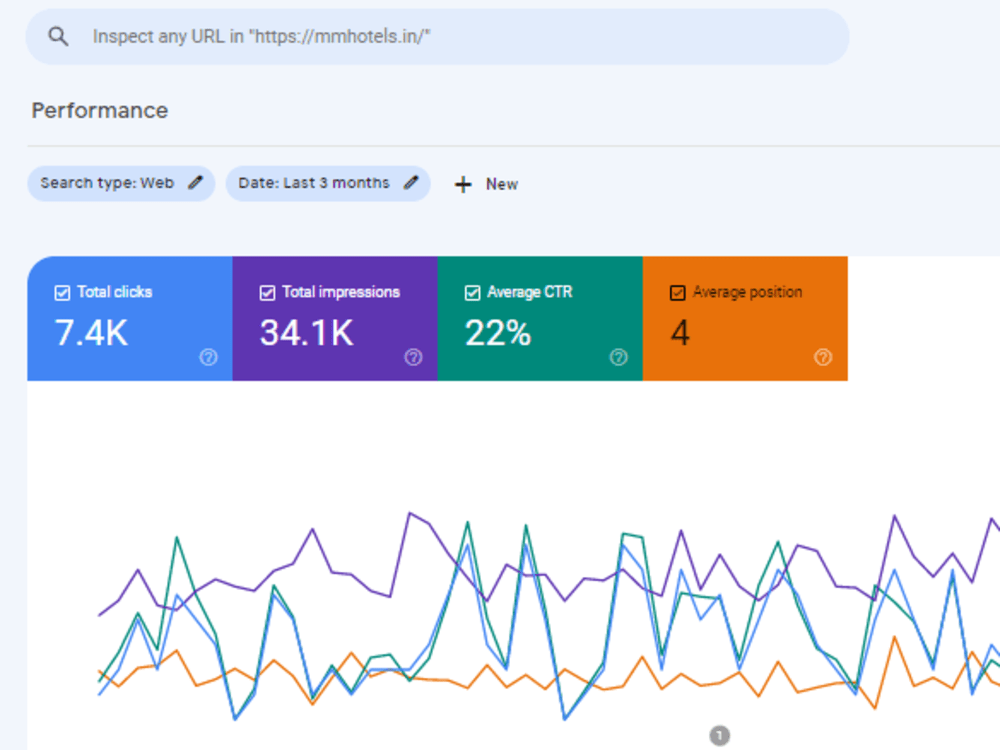
Task: Open help icon on Total impressions card
Action: coord(413,357)
